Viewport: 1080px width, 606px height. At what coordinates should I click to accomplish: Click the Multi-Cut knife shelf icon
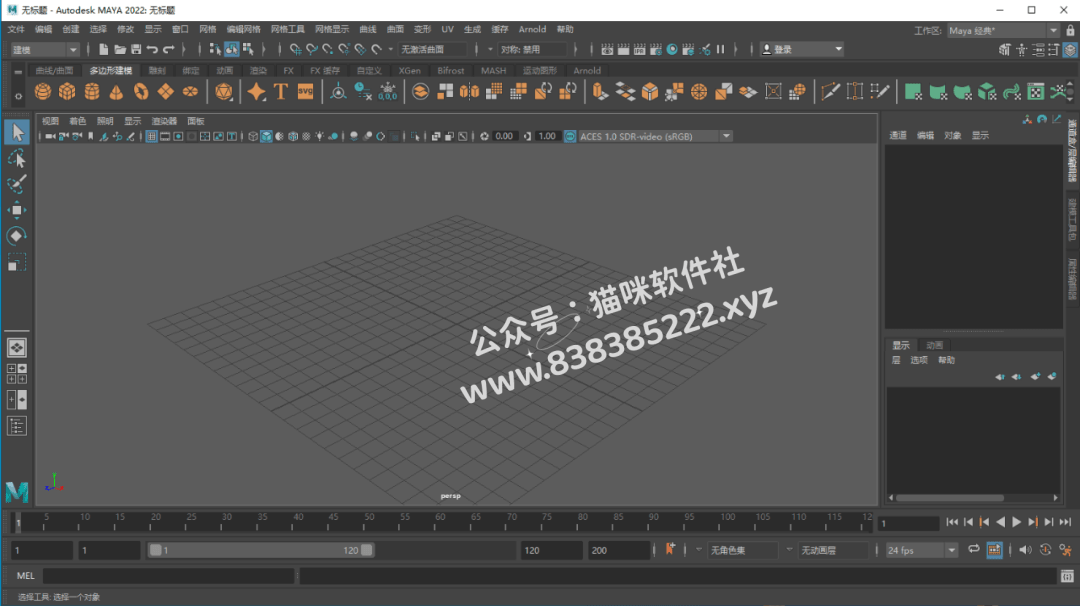(830, 92)
